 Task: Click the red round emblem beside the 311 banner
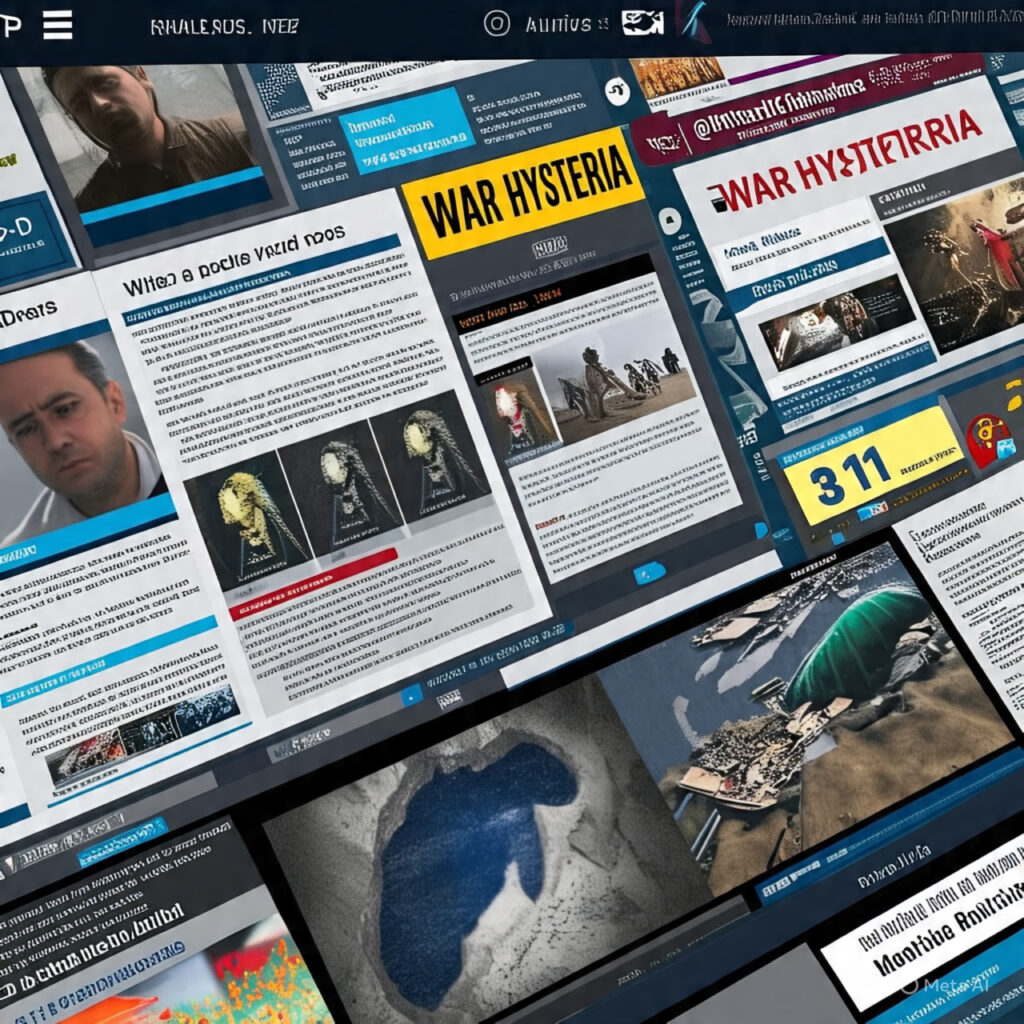(991, 440)
